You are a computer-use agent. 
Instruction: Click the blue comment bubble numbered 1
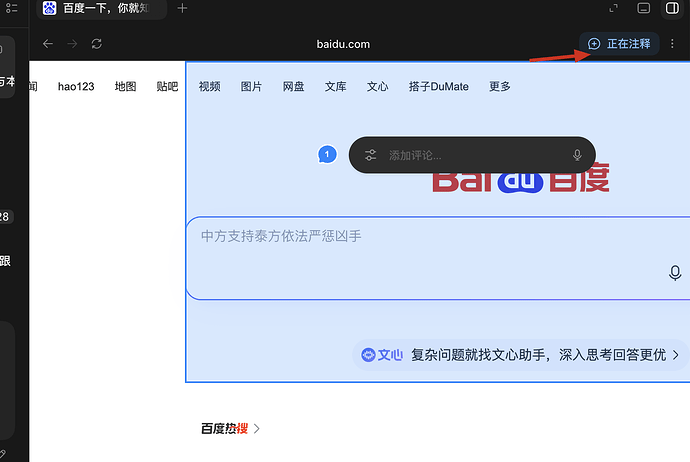tap(327, 154)
